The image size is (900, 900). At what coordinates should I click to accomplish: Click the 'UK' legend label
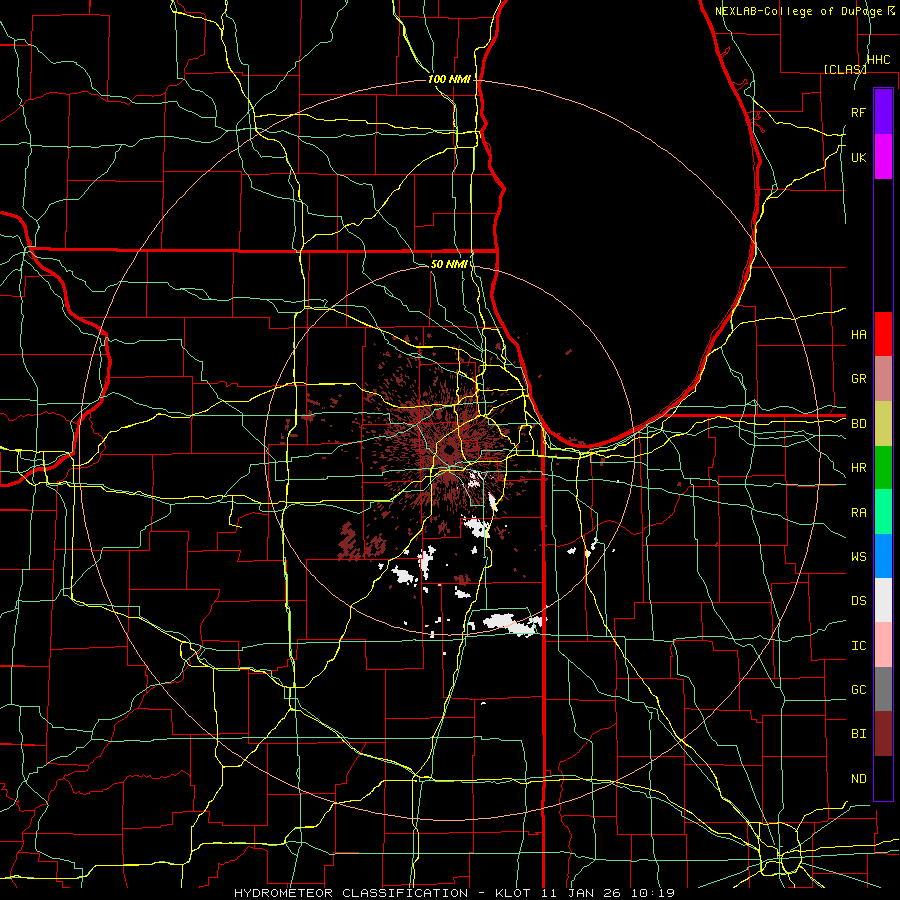tap(858, 157)
